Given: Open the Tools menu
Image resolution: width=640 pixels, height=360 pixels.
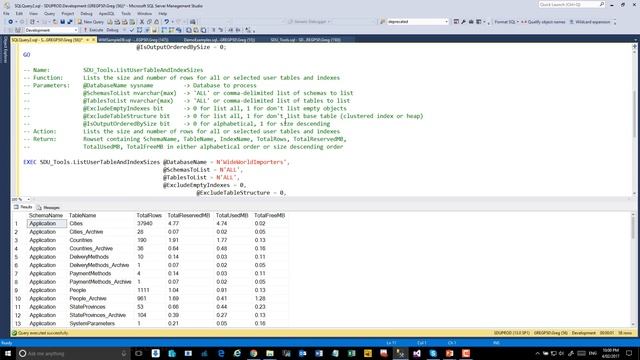Looking at the screenshot, I should [126, 13].
